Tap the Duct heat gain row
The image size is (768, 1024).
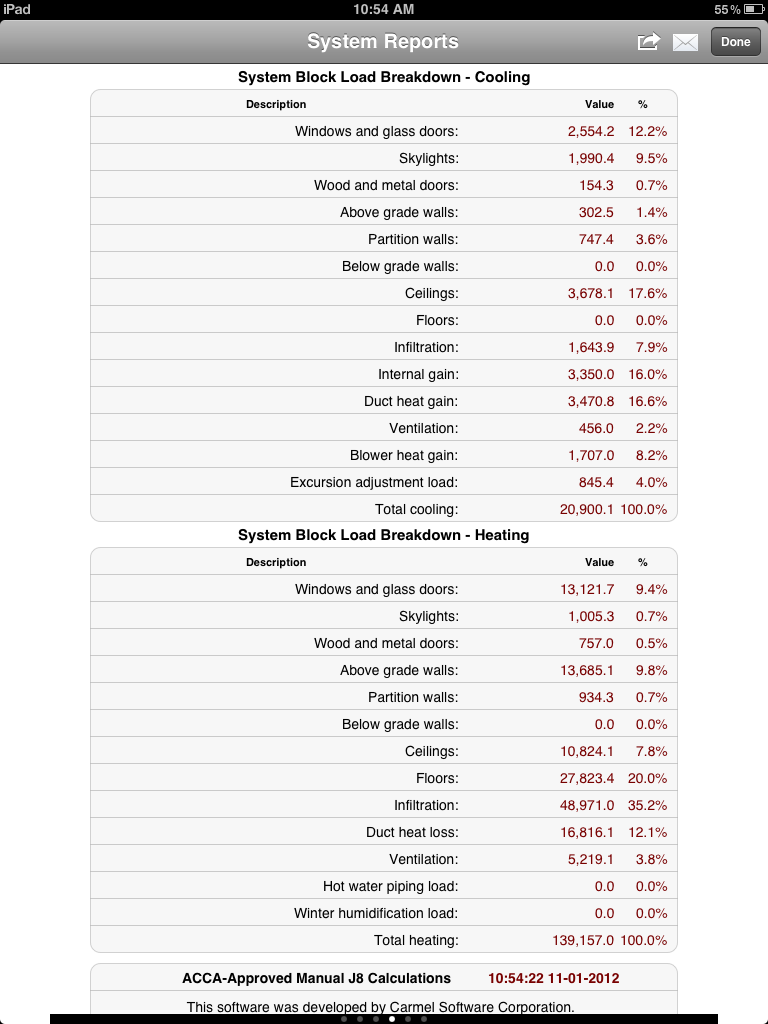coord(384,401)
